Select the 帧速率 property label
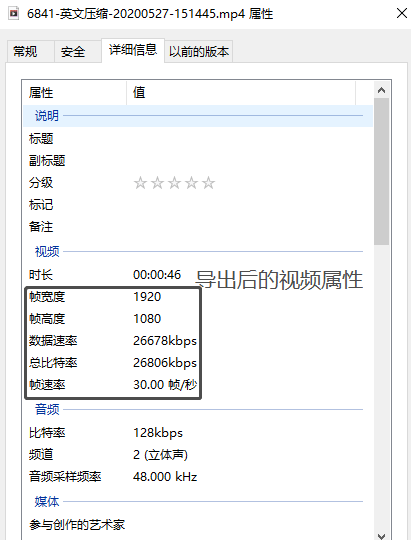The height and width of the screenshot is (540, 411). click(x=47, y=384)
